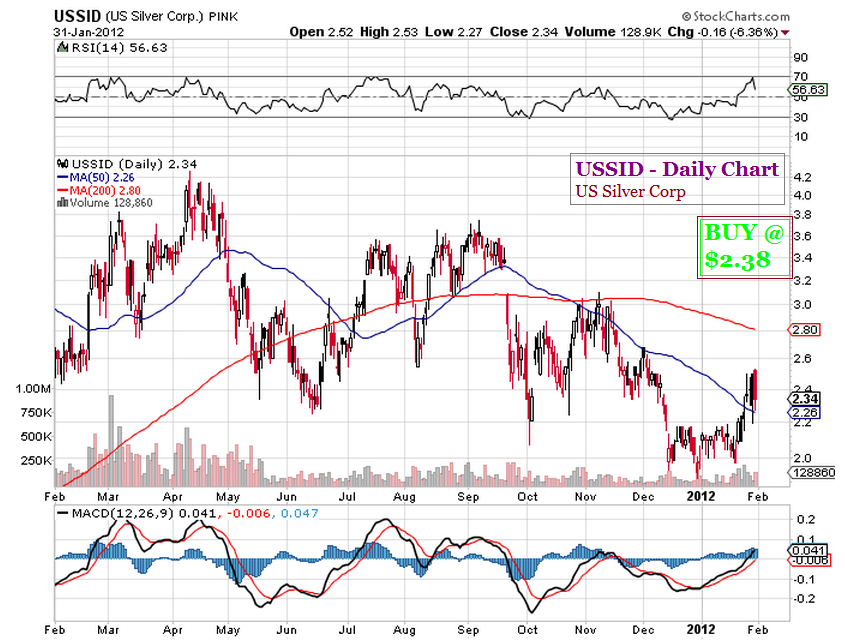Click the 3.0 price axis label

(802, 305)
